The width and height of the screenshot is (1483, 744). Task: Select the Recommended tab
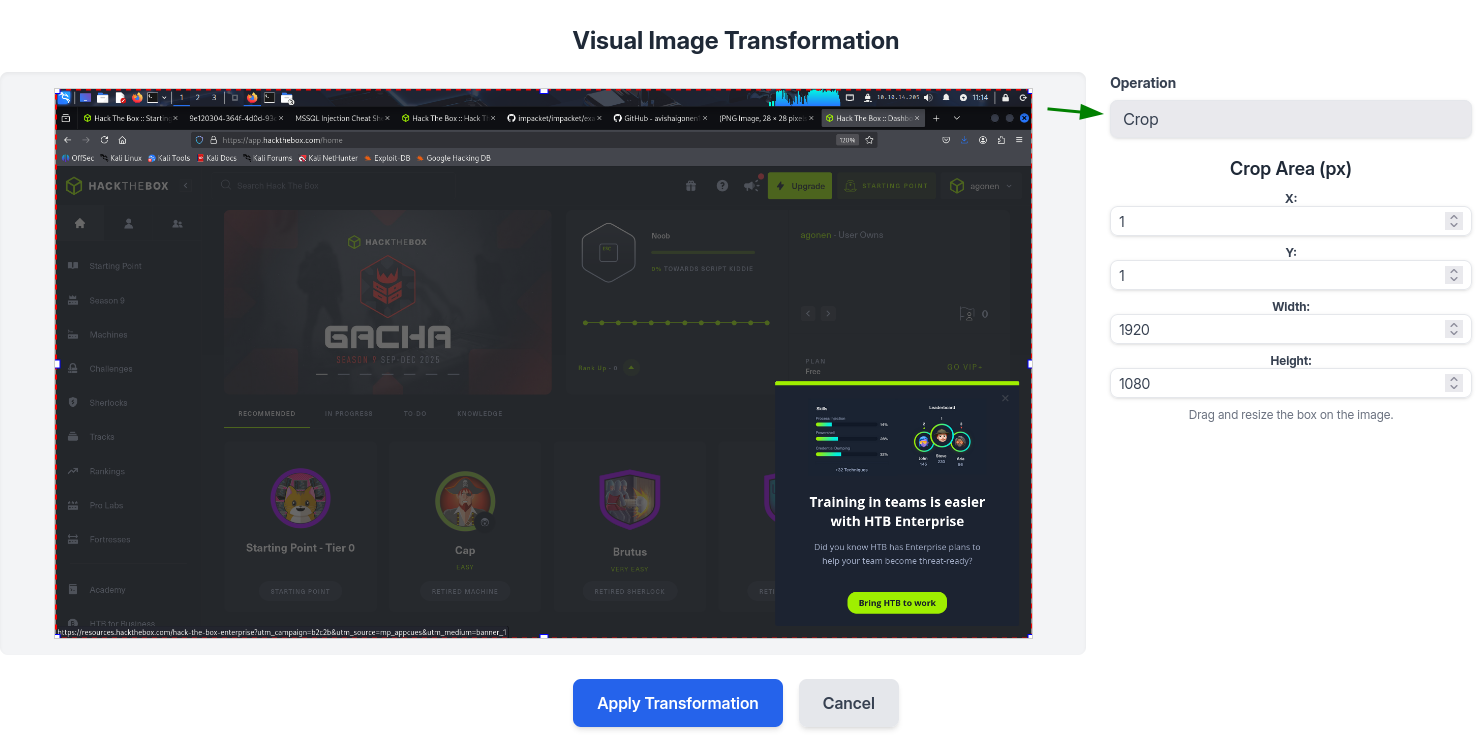[267, 413]
